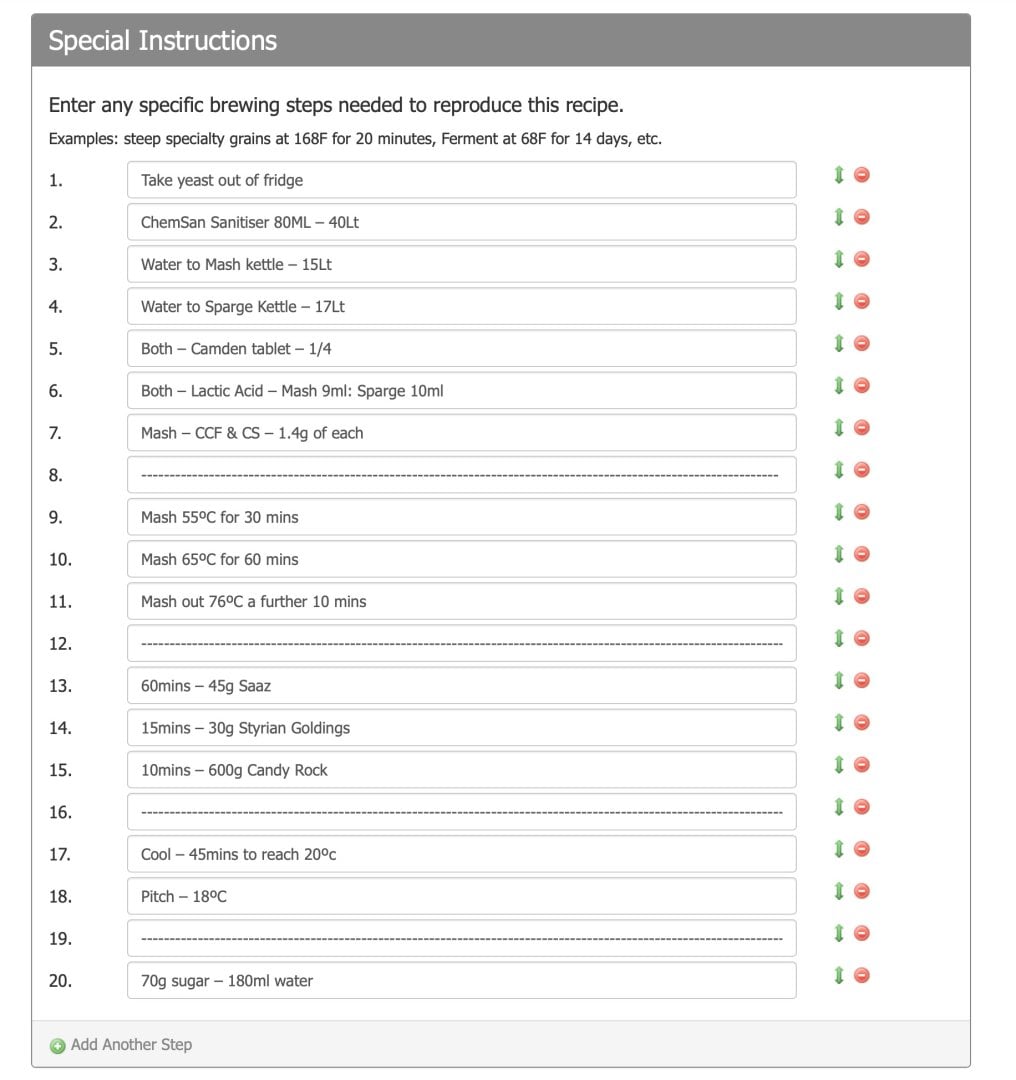Click the green plus icon to add a step
This screenshot has width=1016, height=1080.
point(58,1046)
